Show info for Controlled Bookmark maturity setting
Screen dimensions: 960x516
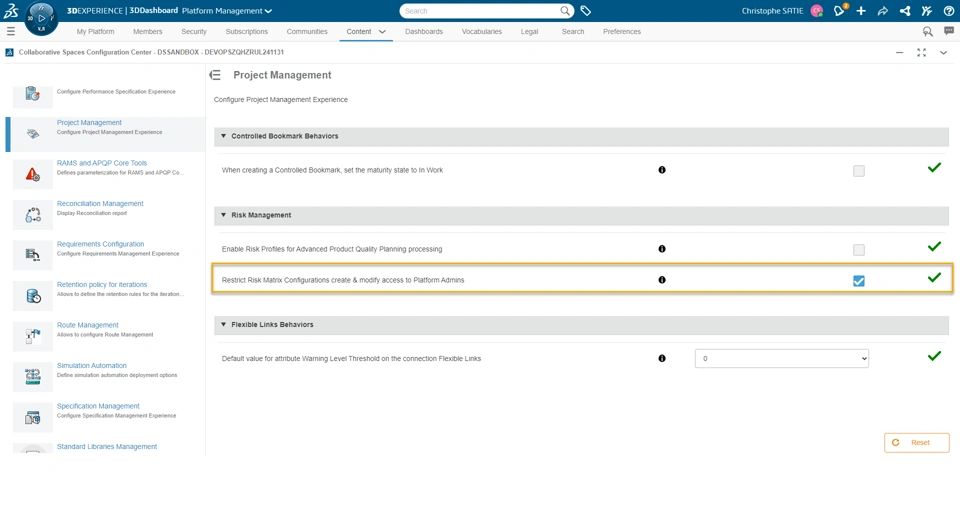coord(662,170)
